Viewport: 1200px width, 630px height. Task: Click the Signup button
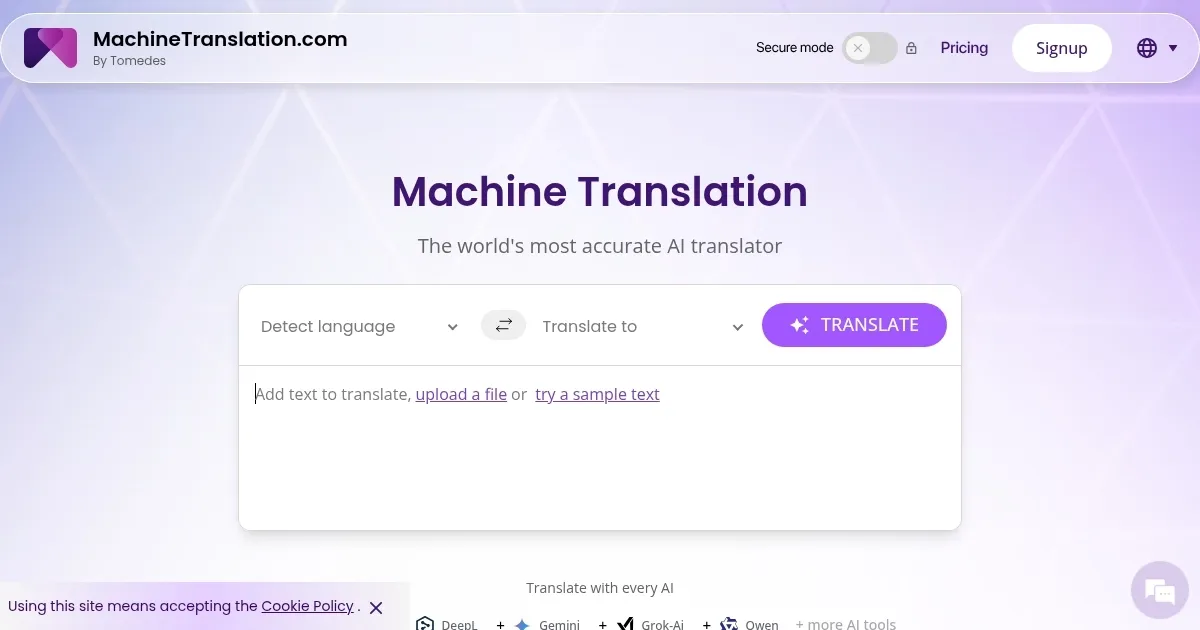pos(1061,47)
